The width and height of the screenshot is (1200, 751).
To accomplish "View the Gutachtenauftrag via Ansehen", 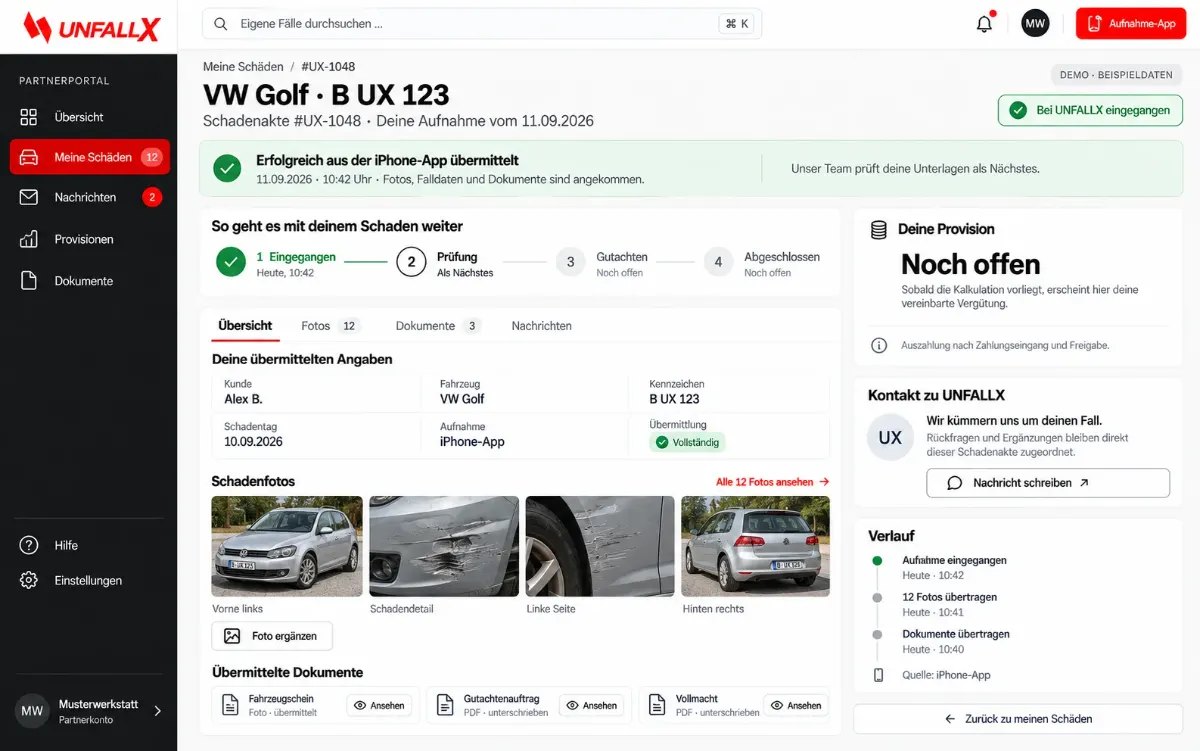I will pos(591,705).
